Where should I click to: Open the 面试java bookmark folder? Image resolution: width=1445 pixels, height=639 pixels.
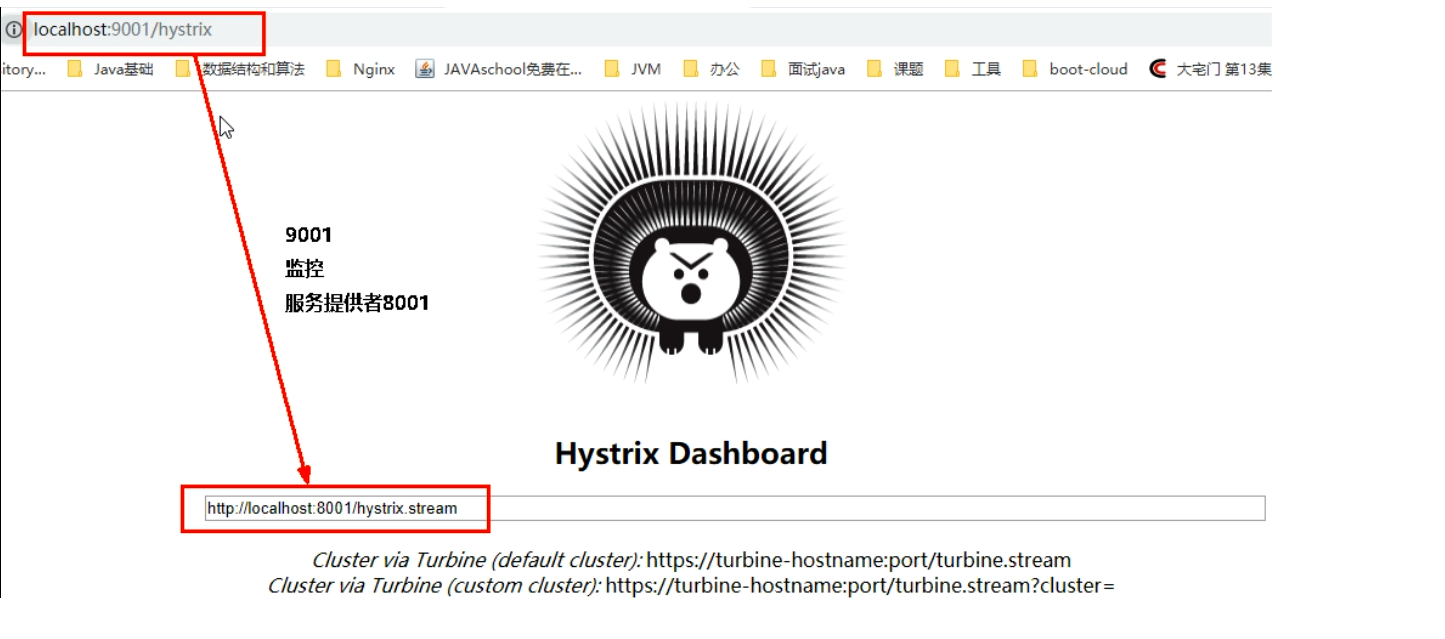pos(803,69)
